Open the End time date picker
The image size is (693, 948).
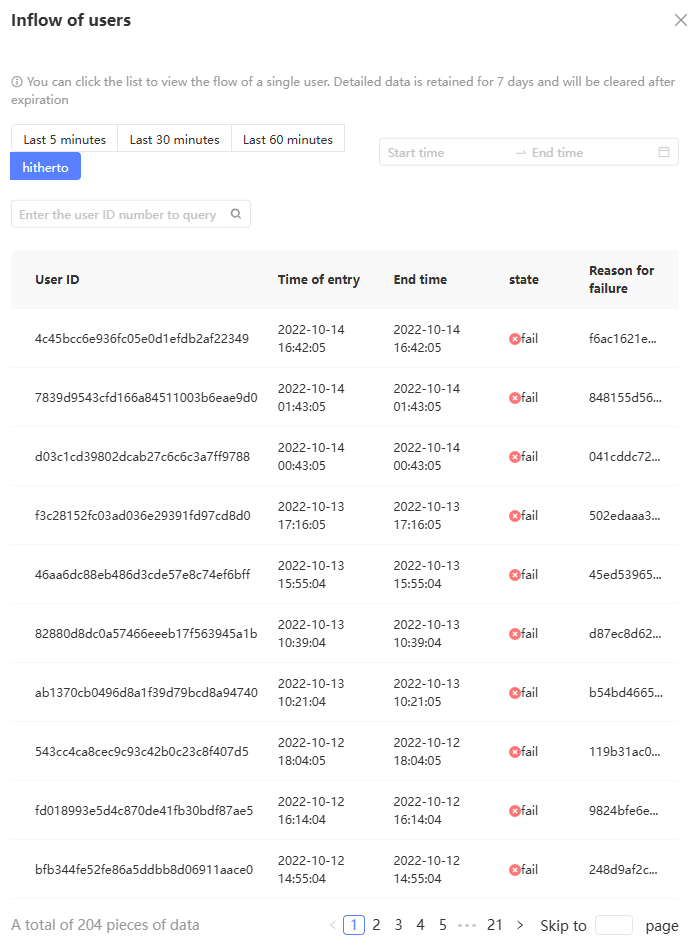click(x=580, y=152)
